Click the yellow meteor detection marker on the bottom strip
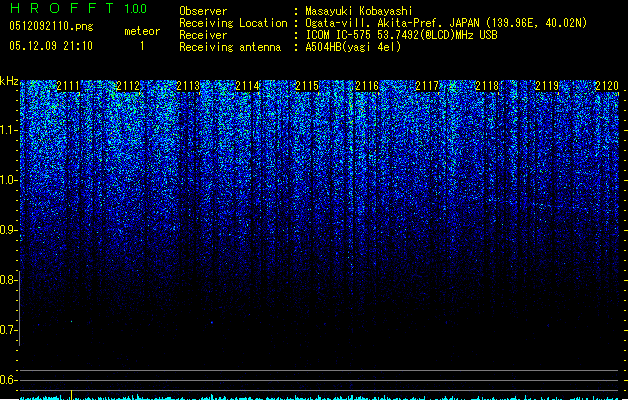 (x=71, y=395)
